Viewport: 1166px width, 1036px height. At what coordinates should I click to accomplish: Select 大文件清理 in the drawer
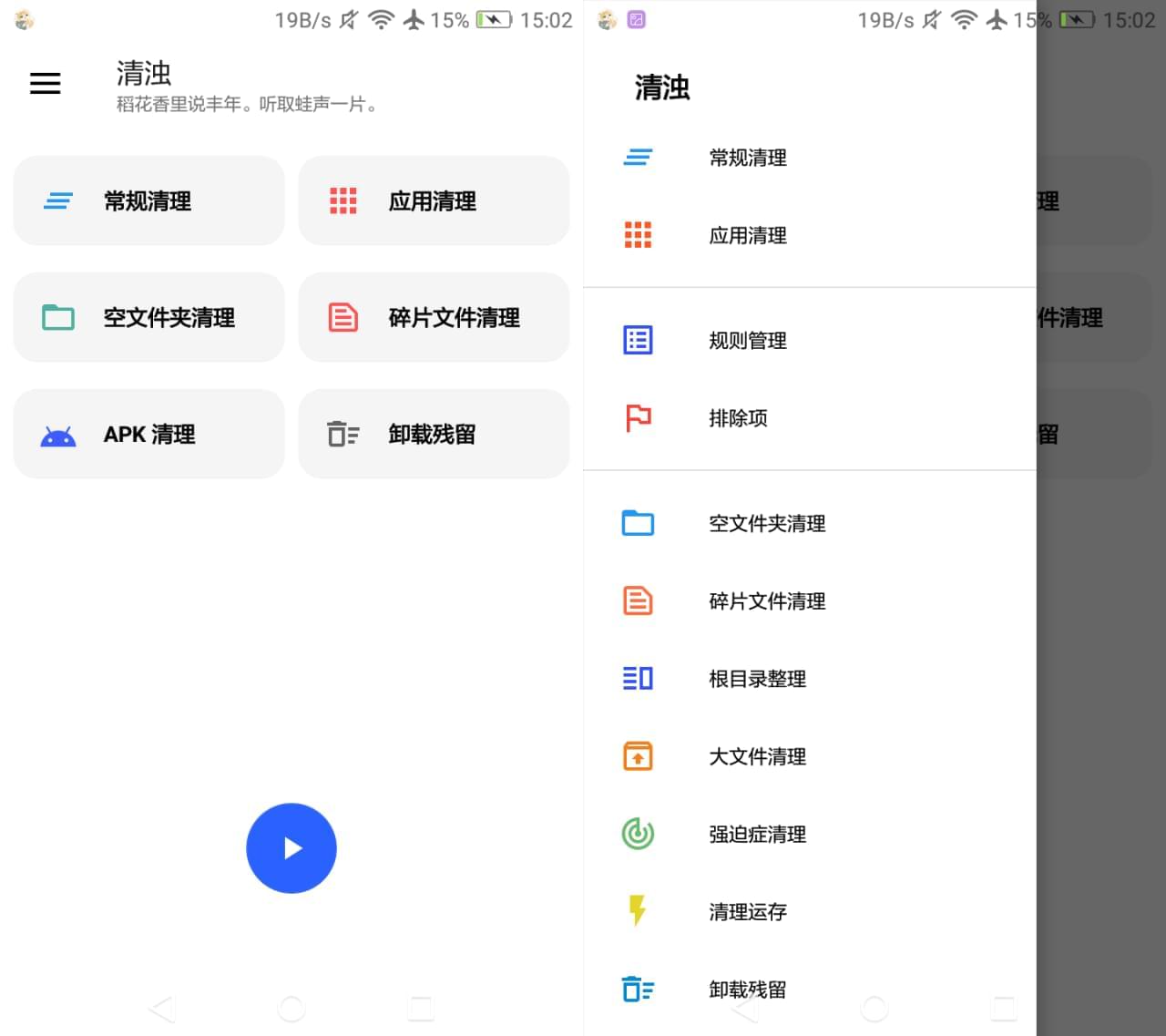810,756
